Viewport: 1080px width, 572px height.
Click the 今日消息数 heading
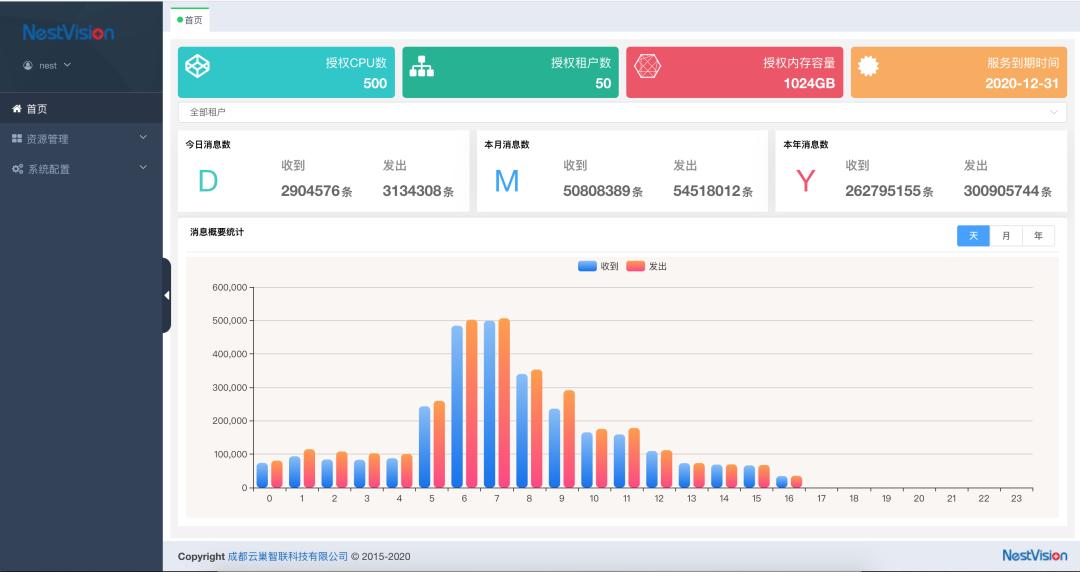(x=208, y=145)
